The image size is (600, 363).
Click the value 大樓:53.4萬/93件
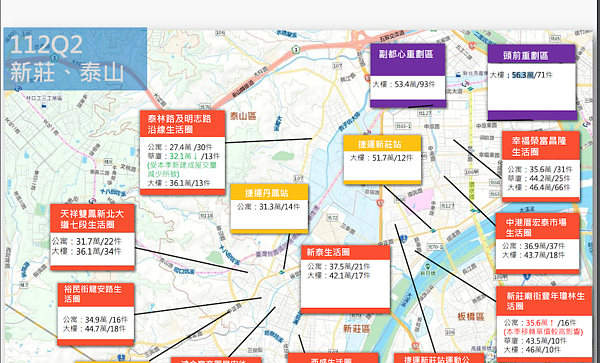tap(404, 84)
